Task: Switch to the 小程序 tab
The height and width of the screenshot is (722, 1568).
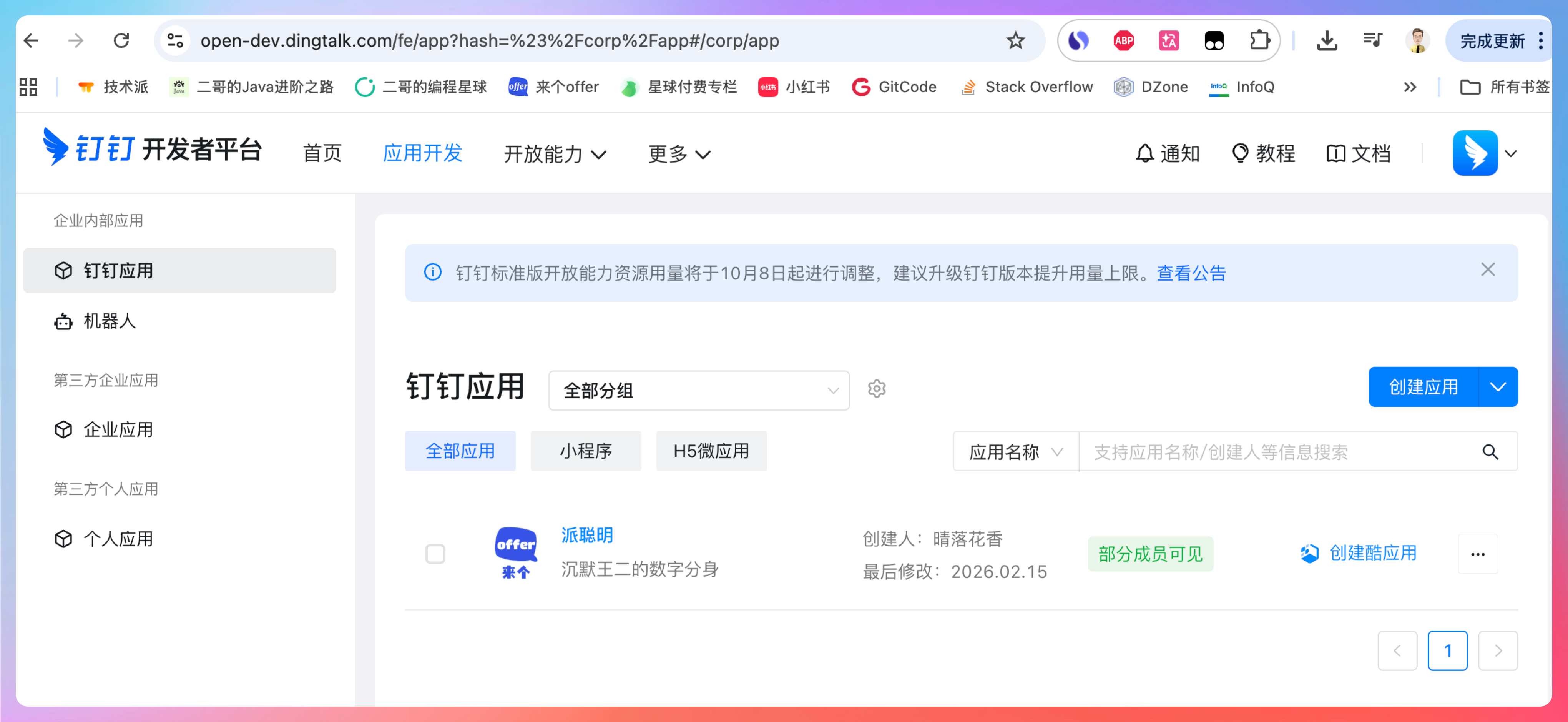Action: click(586, 451)
